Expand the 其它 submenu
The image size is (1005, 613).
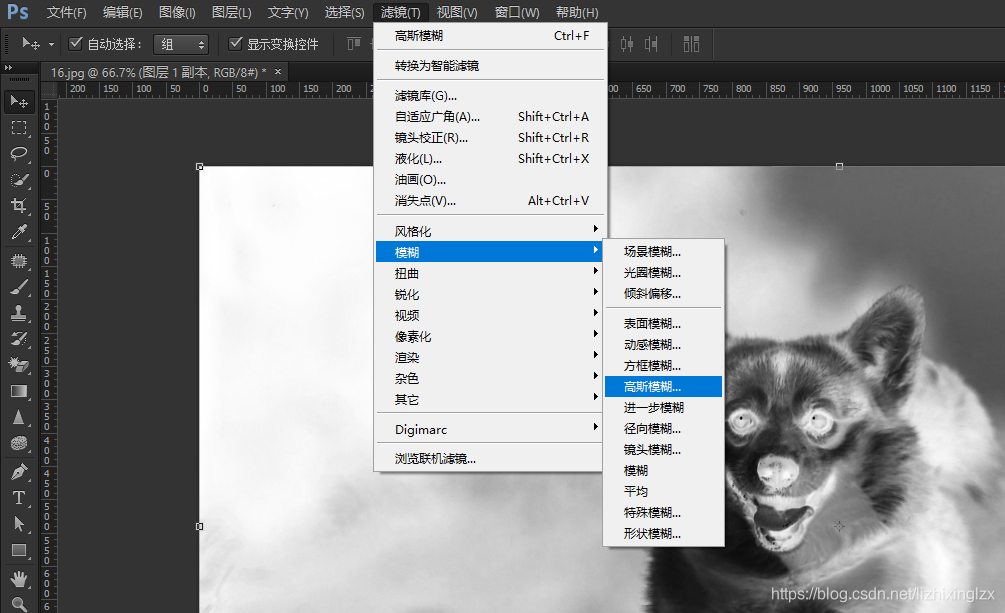pos(488,399)
